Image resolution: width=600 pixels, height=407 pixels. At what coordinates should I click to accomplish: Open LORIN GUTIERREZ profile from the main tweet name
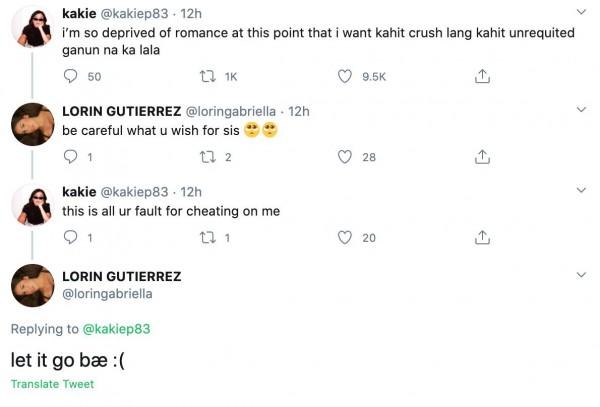coord(121,276)
